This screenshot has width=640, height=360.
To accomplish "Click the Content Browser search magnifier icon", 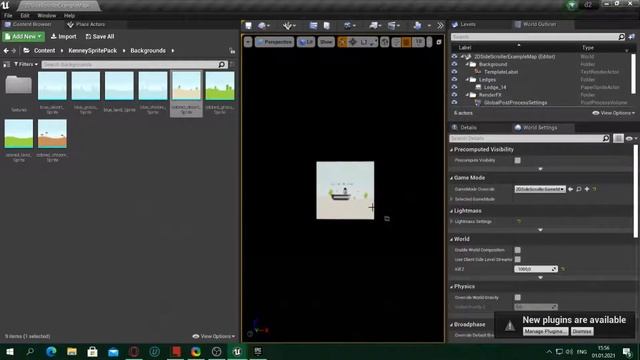I will [222, 64].
